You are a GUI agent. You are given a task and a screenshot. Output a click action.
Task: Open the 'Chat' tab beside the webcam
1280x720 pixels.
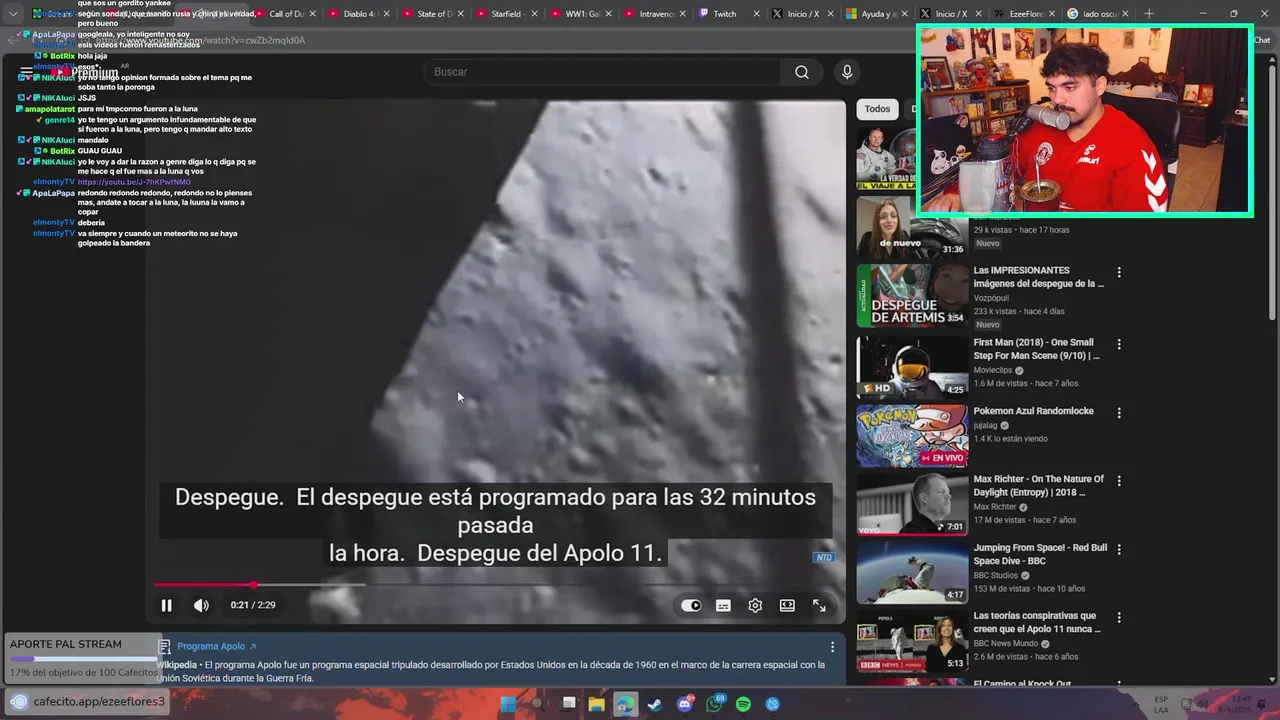[1262, 40]
